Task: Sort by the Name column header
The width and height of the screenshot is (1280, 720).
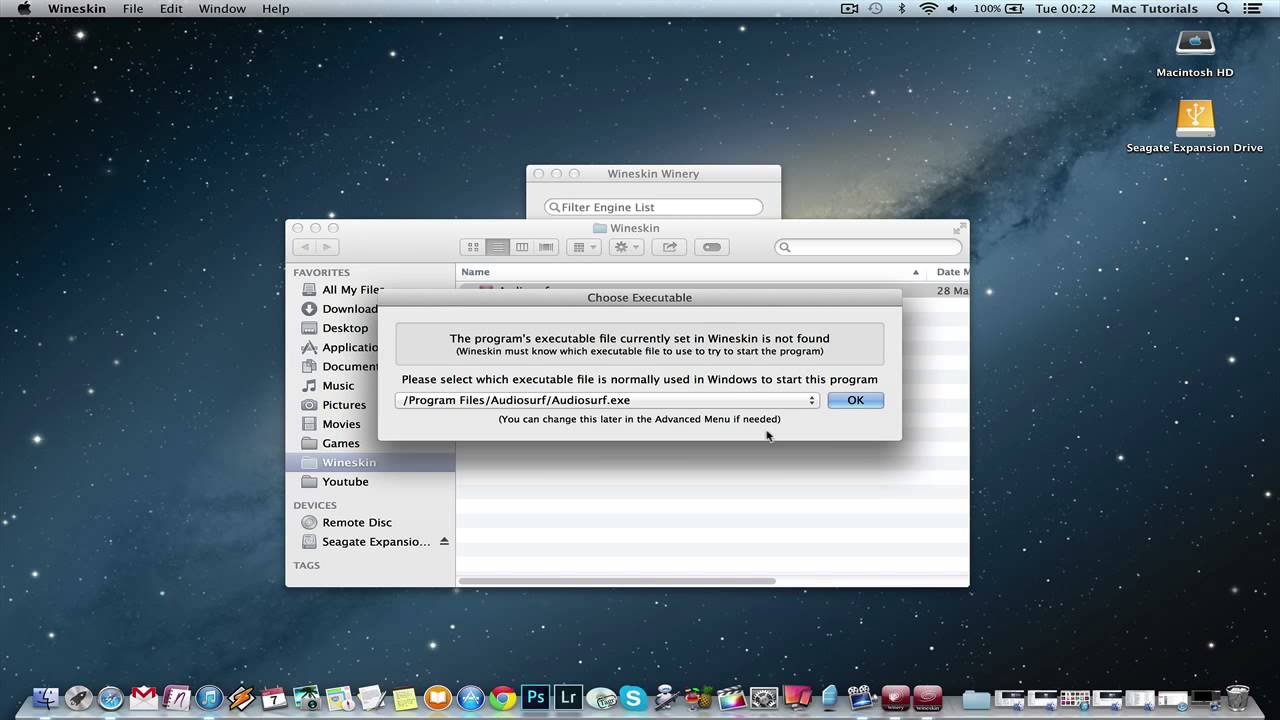Action: 690,272
